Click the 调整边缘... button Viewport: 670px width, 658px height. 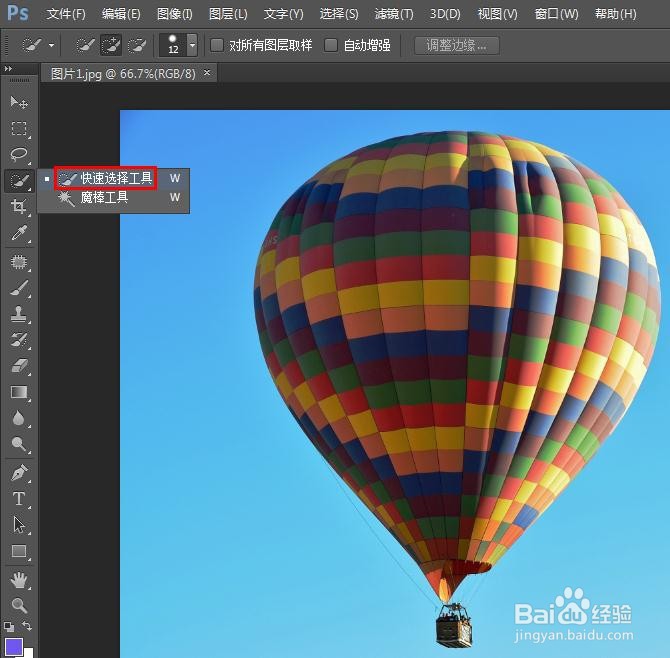tap(456, 45)
